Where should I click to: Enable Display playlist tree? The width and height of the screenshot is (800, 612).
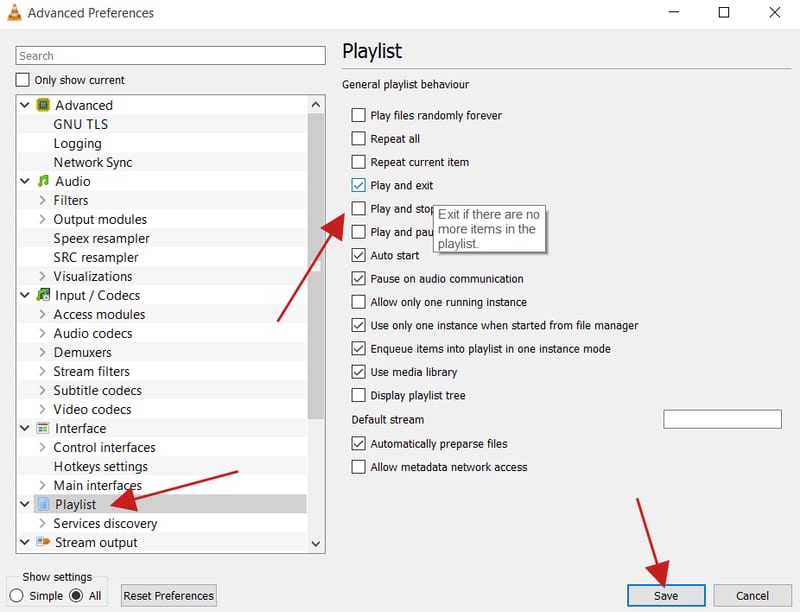coord(359,395)
